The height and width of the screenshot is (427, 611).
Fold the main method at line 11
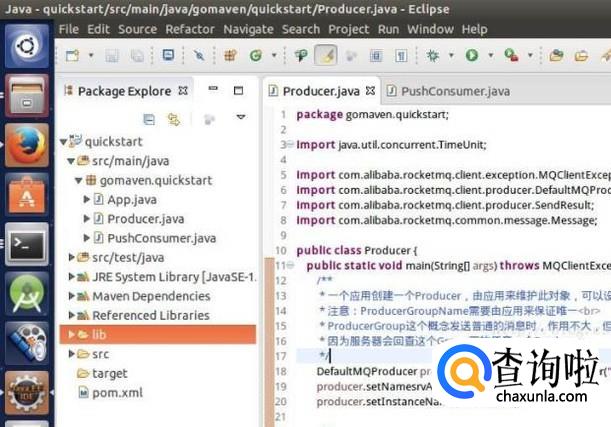(290, 265)
